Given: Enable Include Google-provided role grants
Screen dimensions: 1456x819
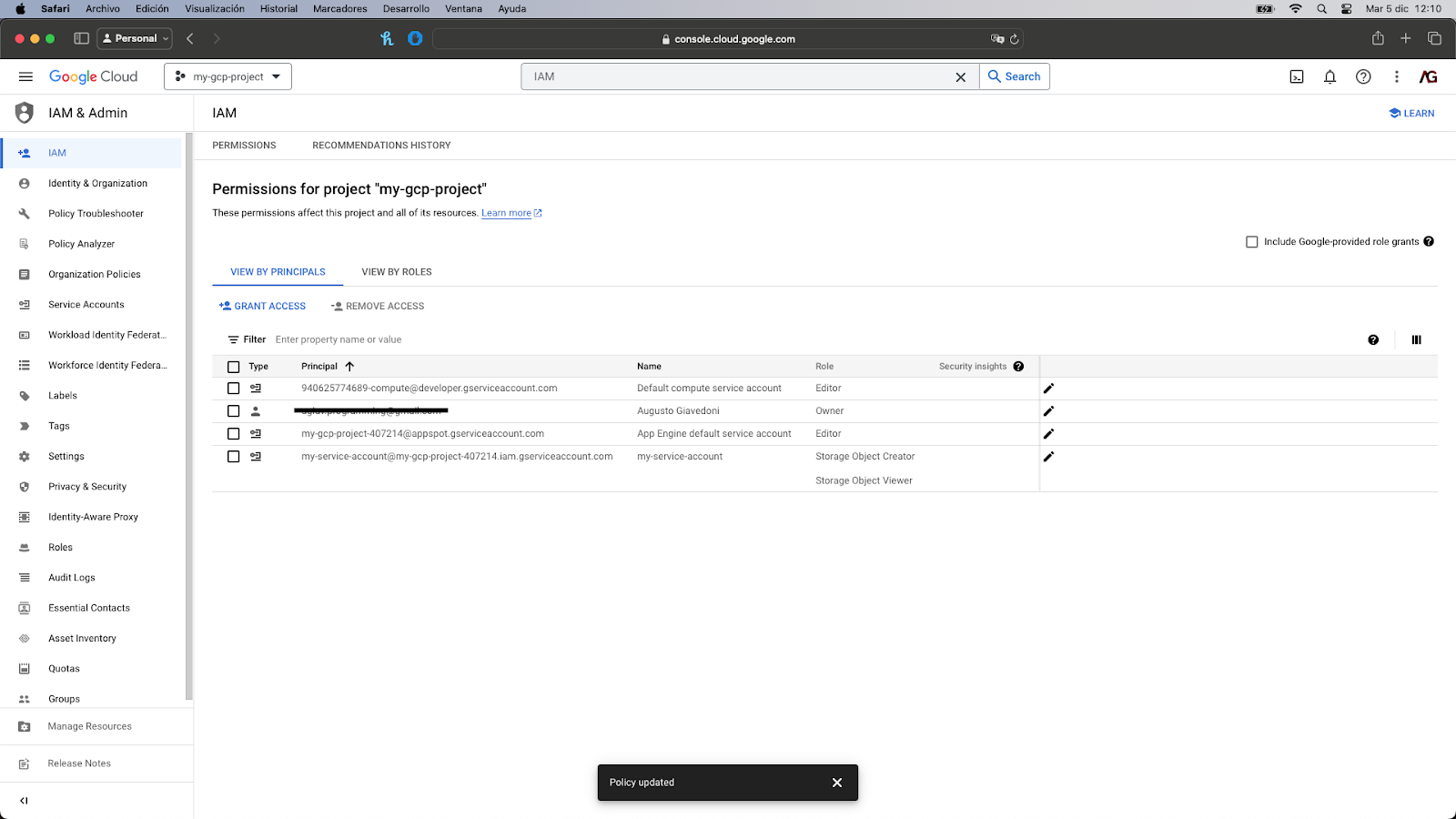Looking at the screenshot, I should coord(1252,242).
